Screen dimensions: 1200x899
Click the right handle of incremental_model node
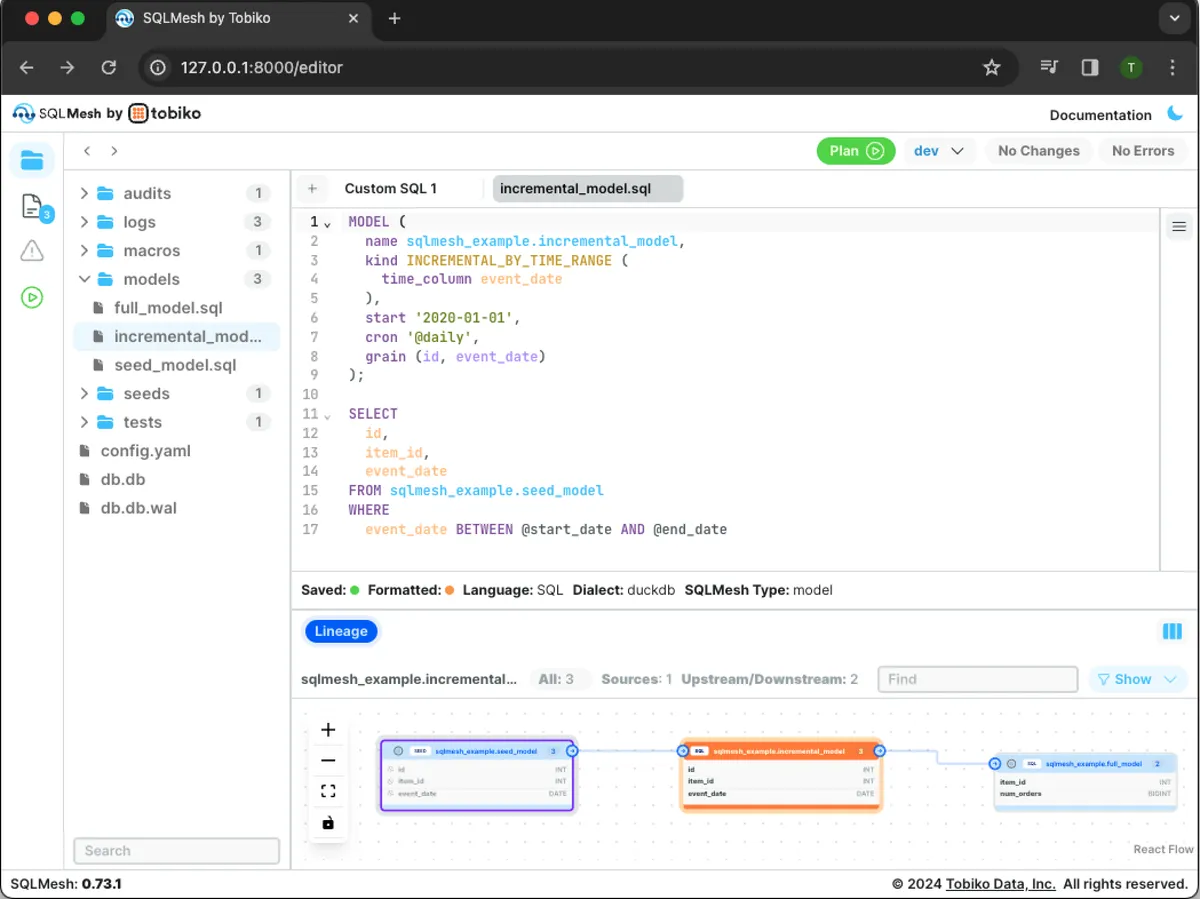879,750
